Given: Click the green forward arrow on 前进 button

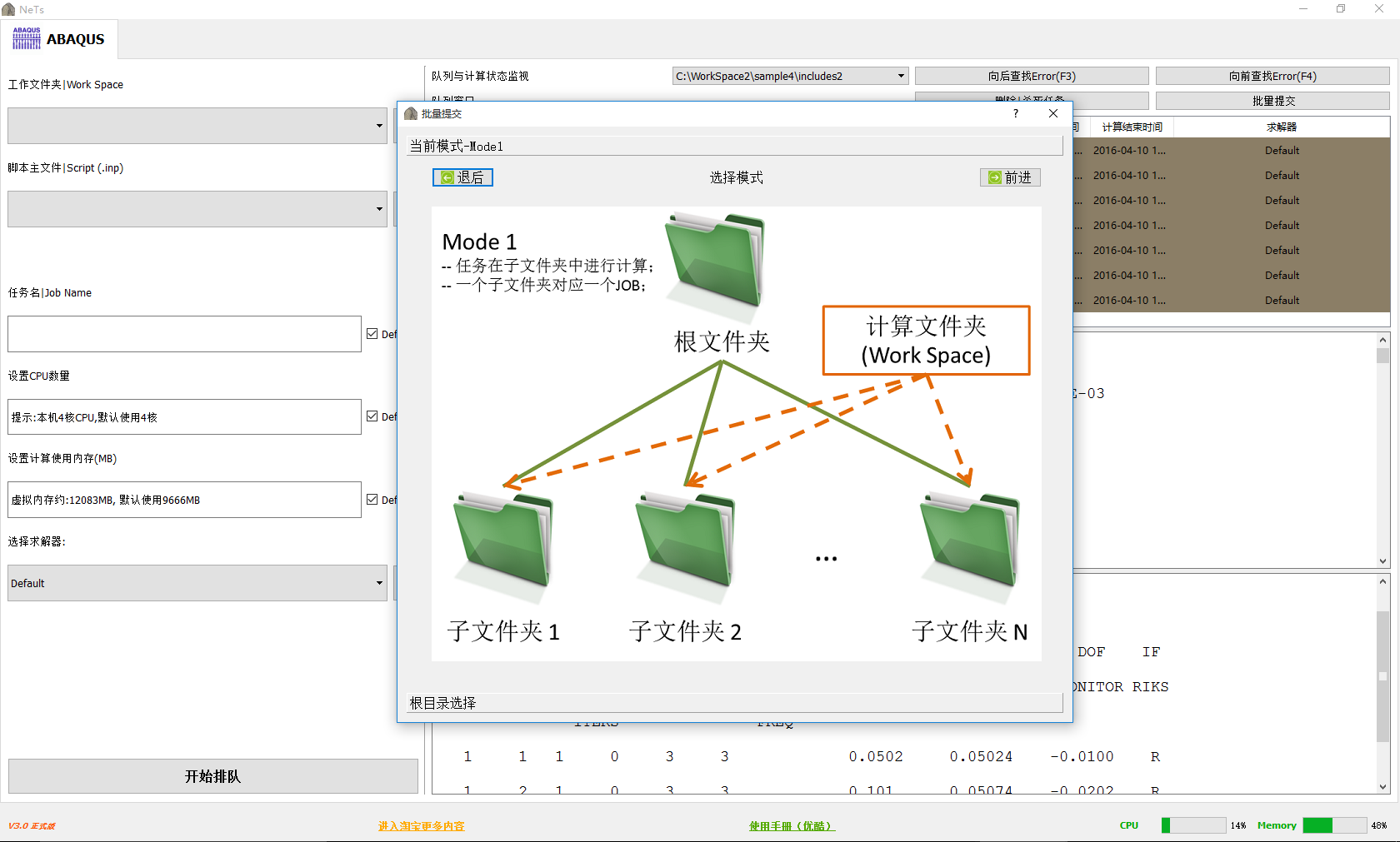Looking at the screenshot, I should click(x=994, y=177).
